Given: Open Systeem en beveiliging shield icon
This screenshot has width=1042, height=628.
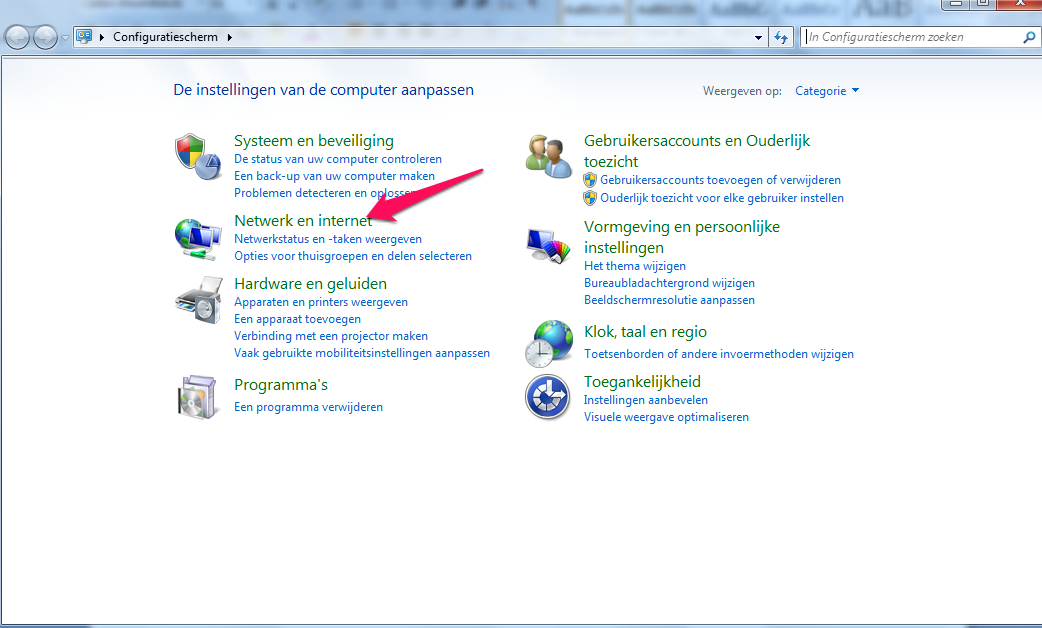Looking at the screenshot, I should pos(198,156).
